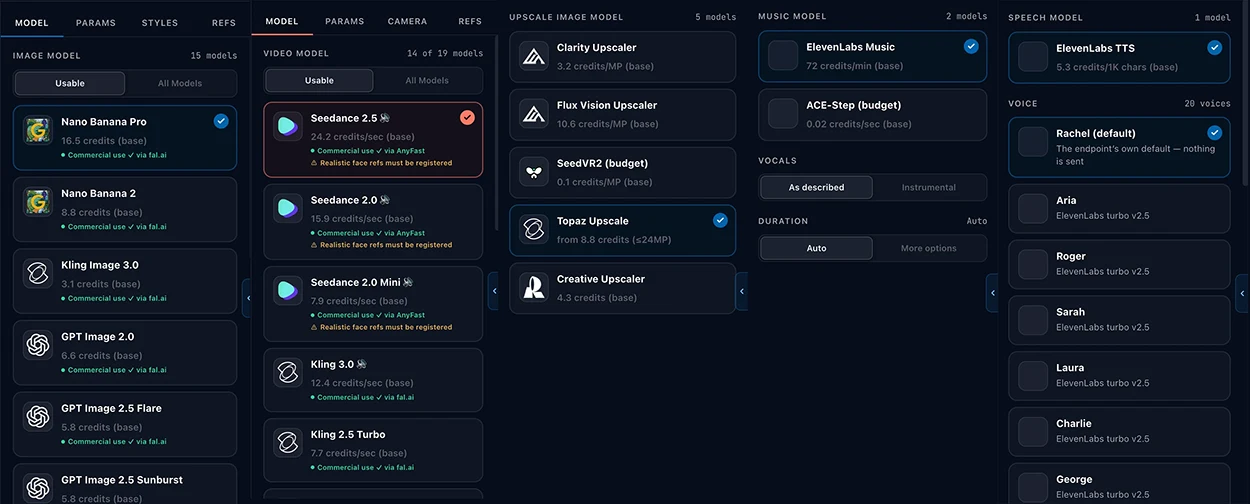Switch to the image panel REFS tab
The height and width of the screenshot is (504, 1250).
[x=224, y=22]
